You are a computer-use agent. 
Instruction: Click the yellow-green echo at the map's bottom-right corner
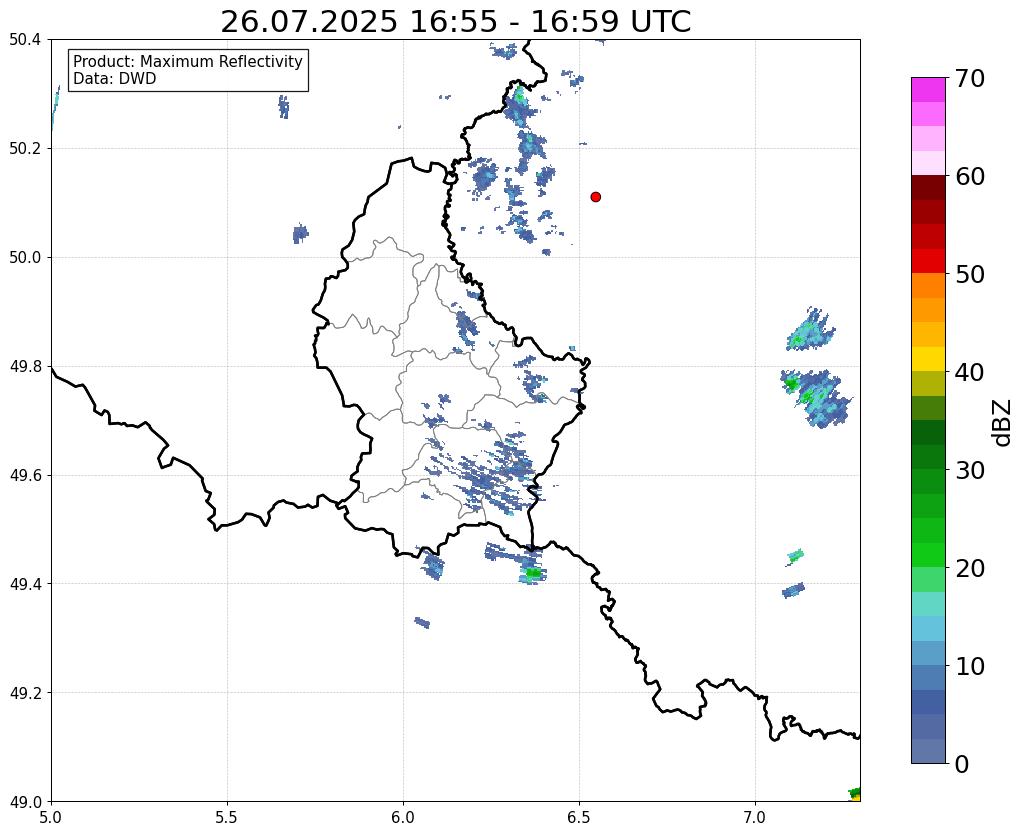855,794
